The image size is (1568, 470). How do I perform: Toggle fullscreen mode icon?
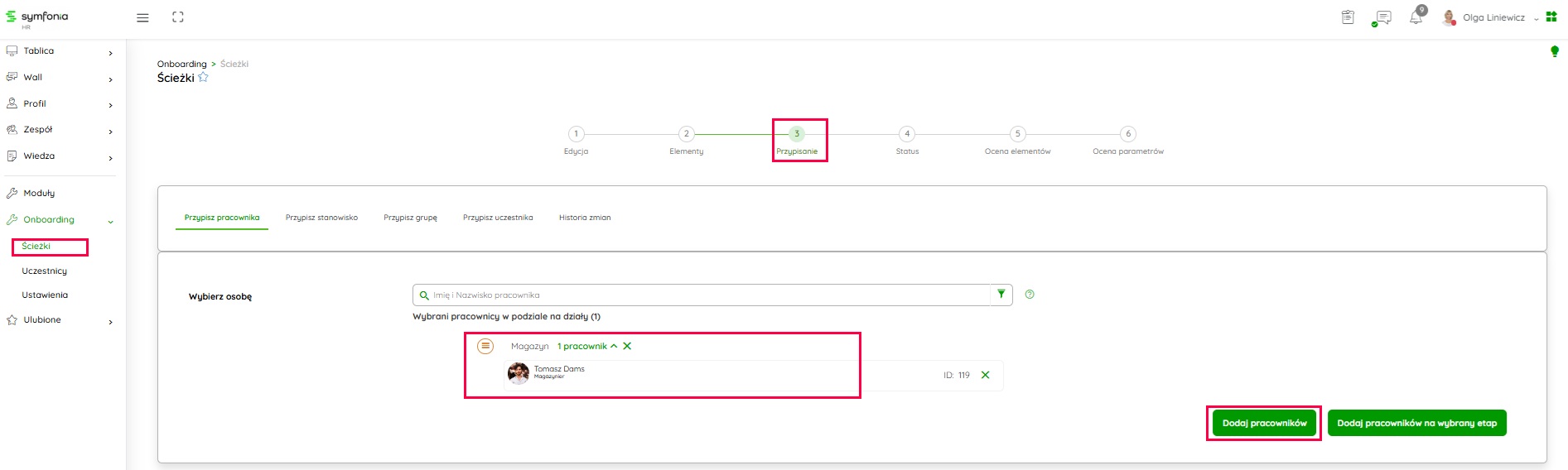[177, 17]
